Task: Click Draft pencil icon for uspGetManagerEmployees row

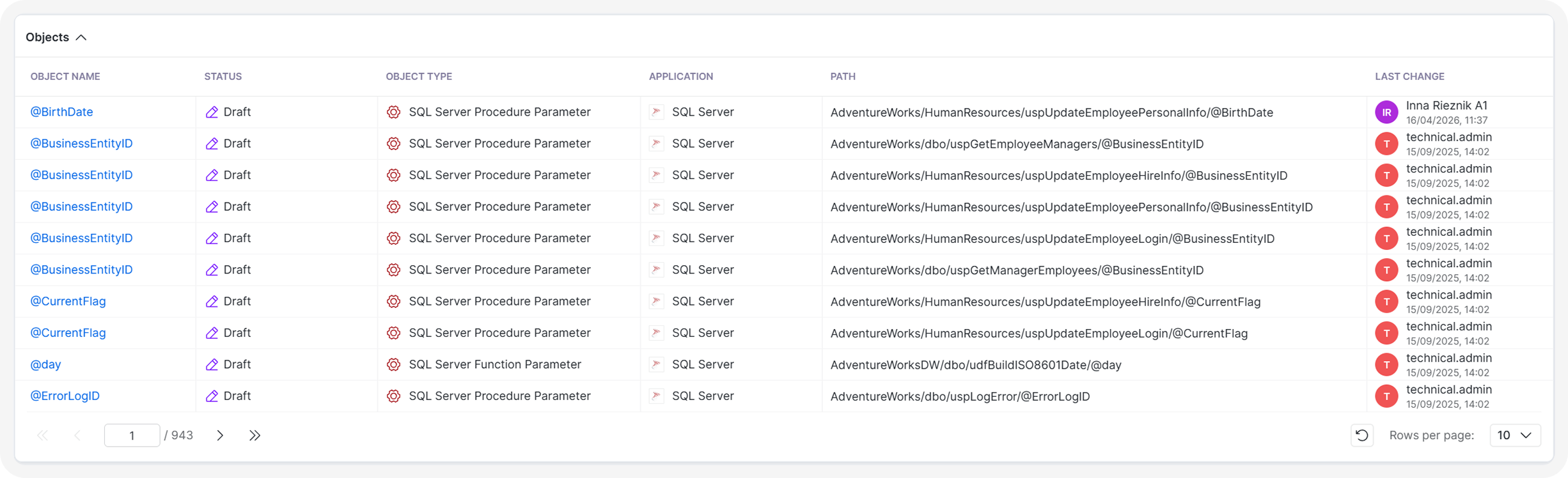Action: pos(212,270)
